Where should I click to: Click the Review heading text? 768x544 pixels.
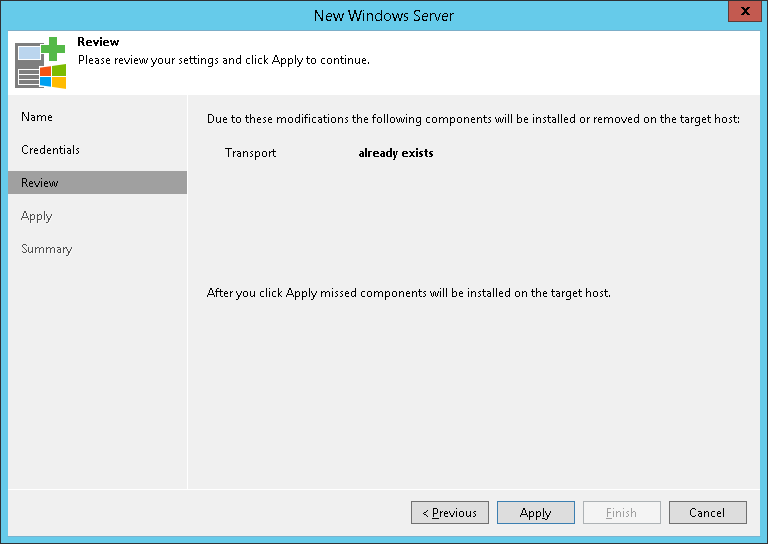[98, 42]
